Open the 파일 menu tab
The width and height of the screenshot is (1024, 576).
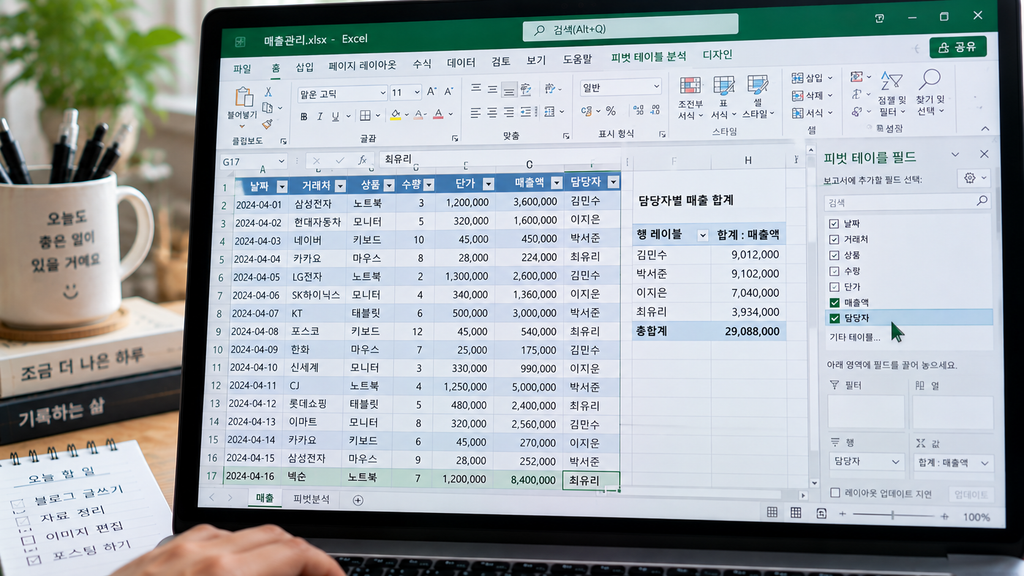coord(242,69)
